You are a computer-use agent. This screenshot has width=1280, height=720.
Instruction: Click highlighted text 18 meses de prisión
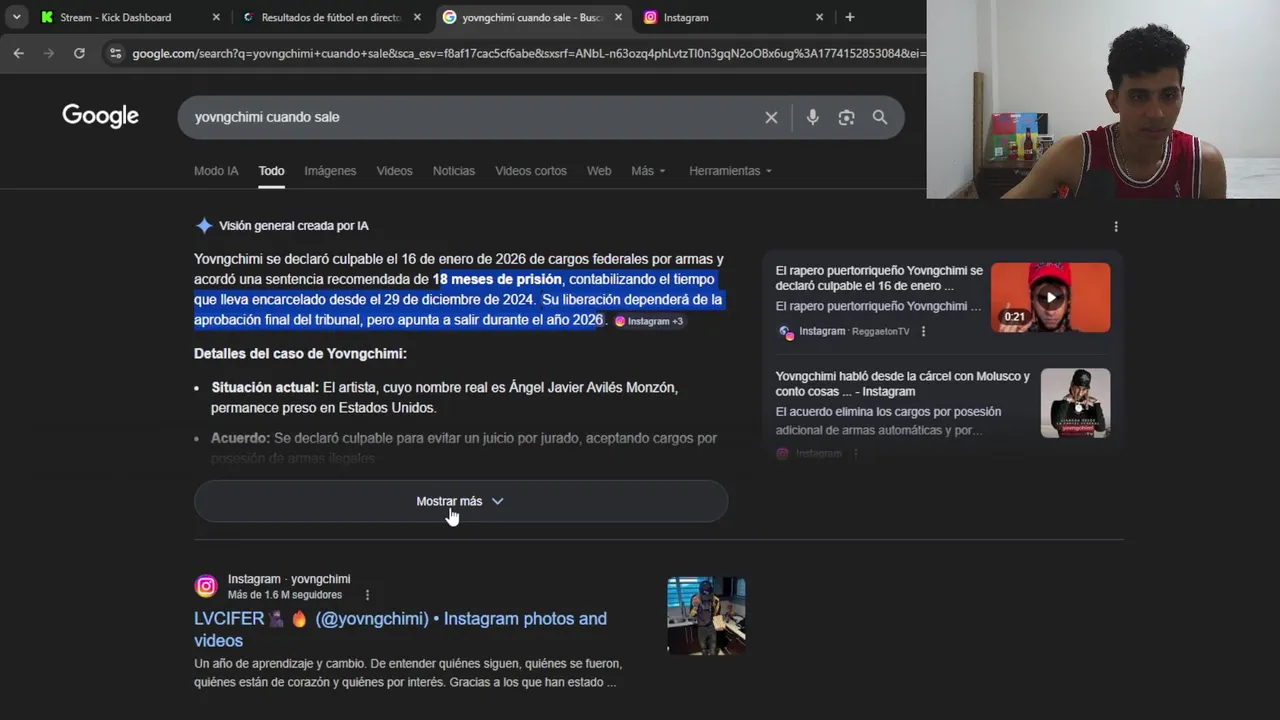coord(497,279)
